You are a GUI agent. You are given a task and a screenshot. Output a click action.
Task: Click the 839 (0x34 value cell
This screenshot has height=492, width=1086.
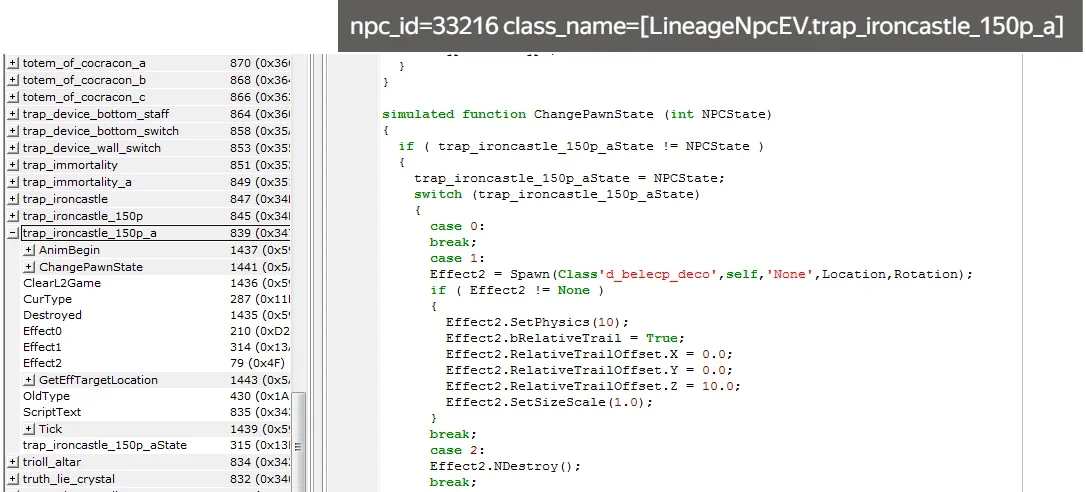click(260, 233)
